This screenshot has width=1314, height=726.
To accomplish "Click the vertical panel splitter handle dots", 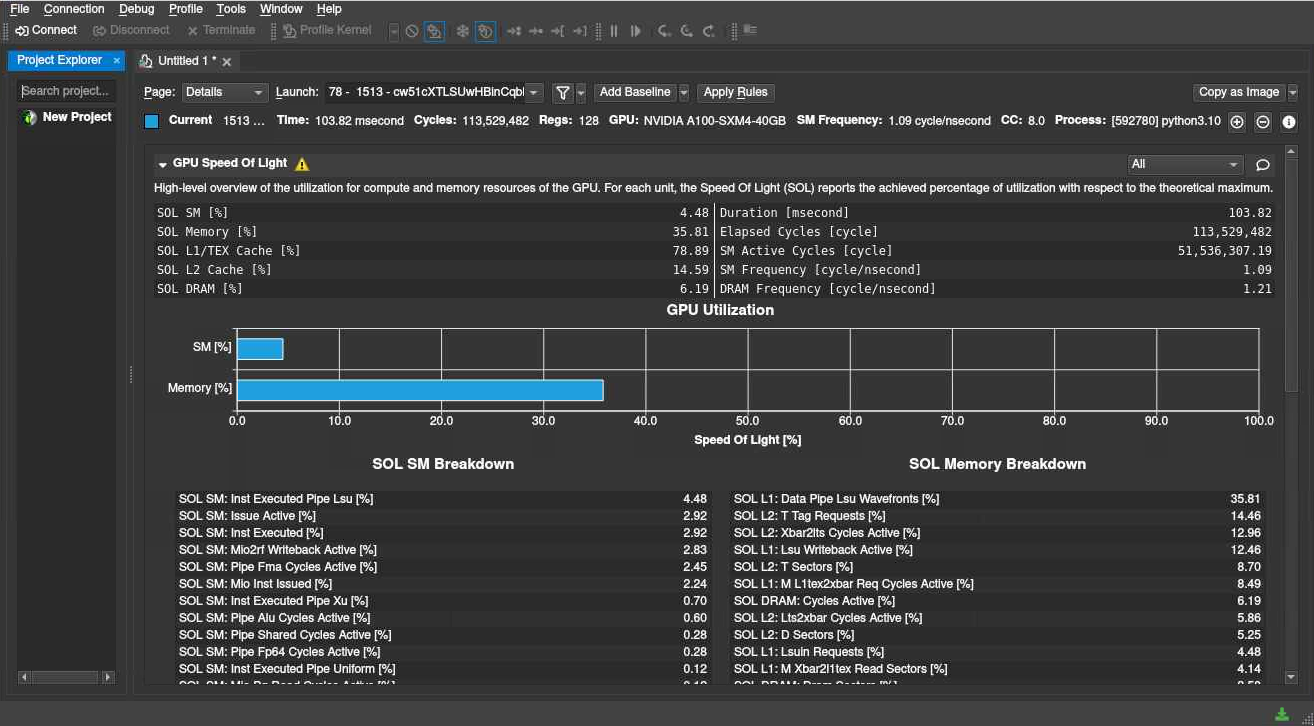I will tap(131, 374).
